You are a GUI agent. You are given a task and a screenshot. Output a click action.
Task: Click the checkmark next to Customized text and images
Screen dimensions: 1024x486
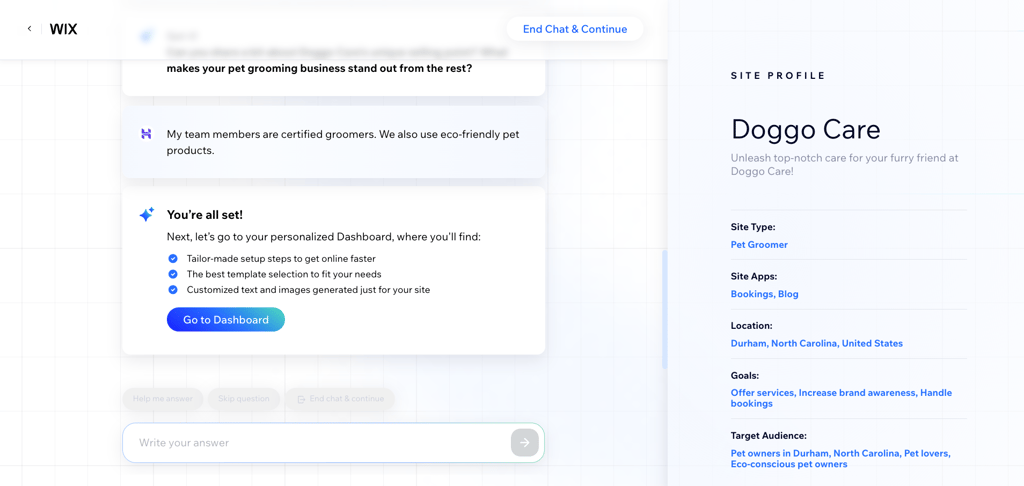[x=173, y=290]
